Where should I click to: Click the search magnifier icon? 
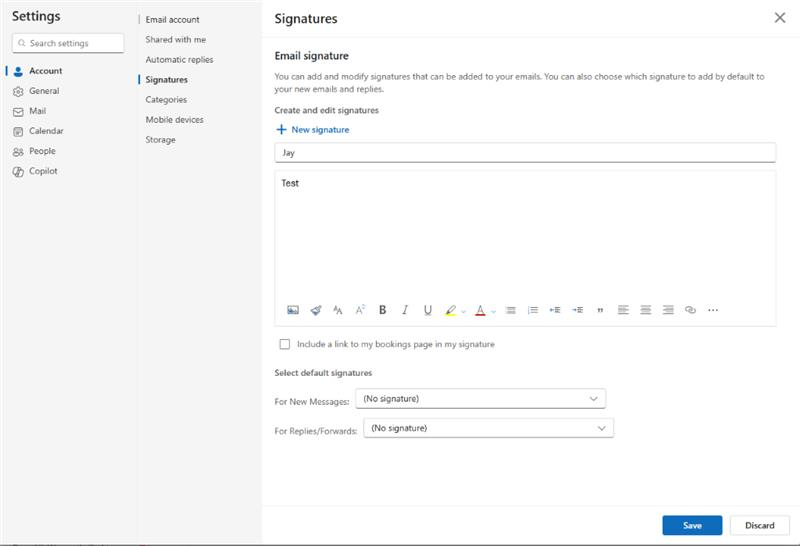pos(21,43)
